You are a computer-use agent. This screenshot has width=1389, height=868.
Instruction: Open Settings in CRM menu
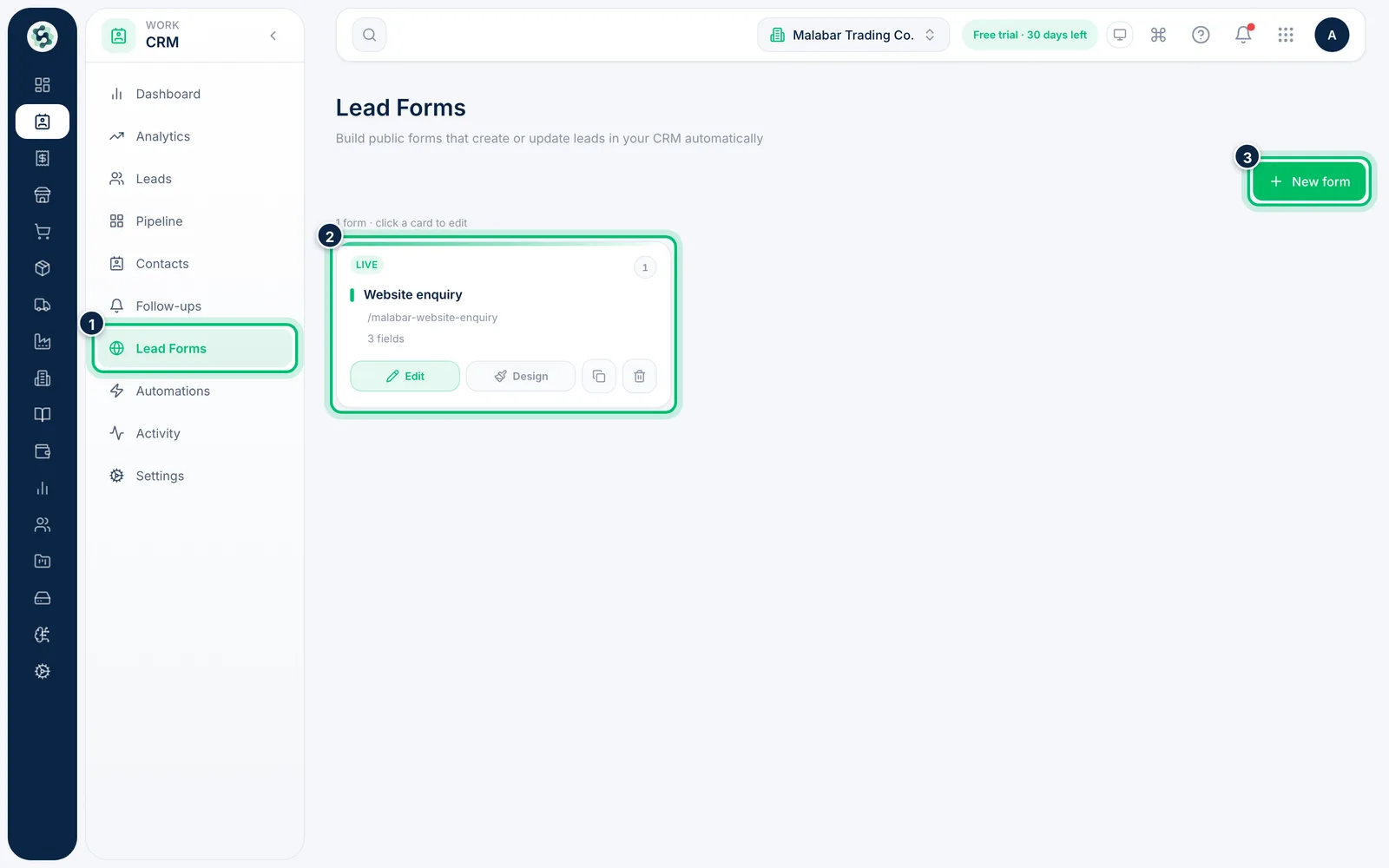(195, 476)
